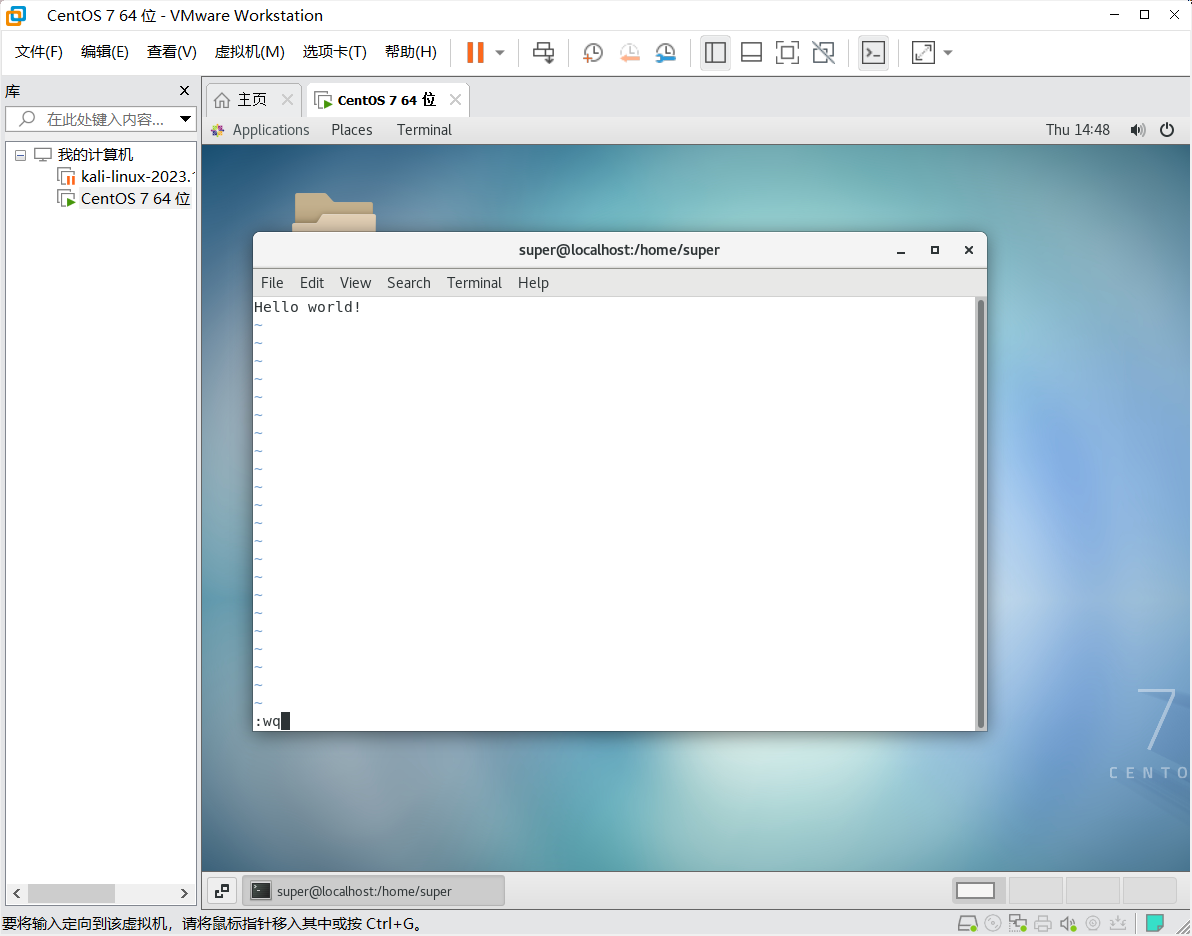
Task: Open the 虚拟机(M) menu
Action: tap(249, 52)
